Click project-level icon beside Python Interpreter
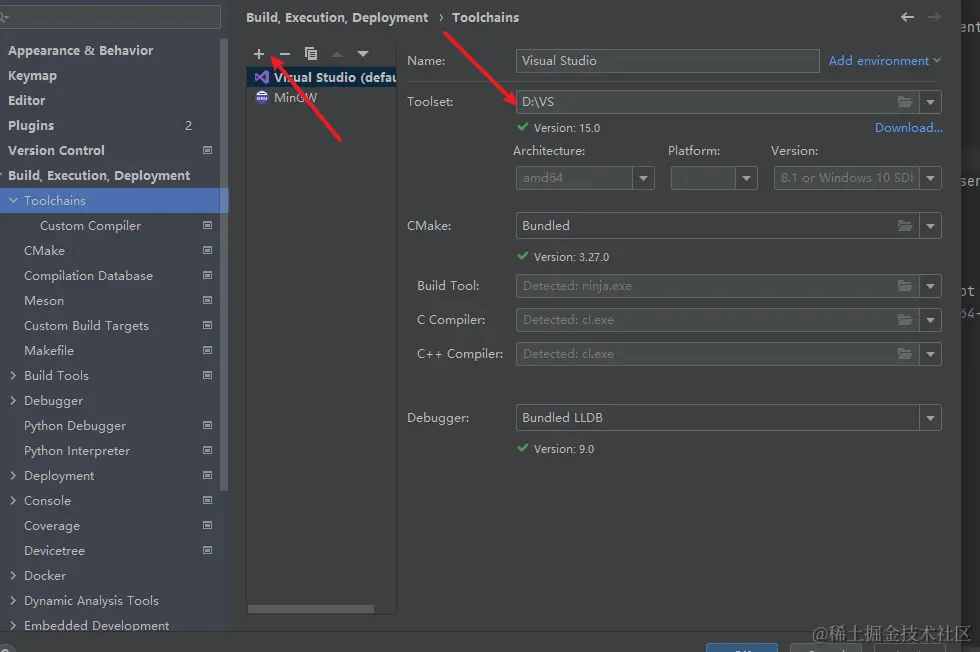Image resolution: width=980 pixels, height=652 pixels. coord(208,450)
